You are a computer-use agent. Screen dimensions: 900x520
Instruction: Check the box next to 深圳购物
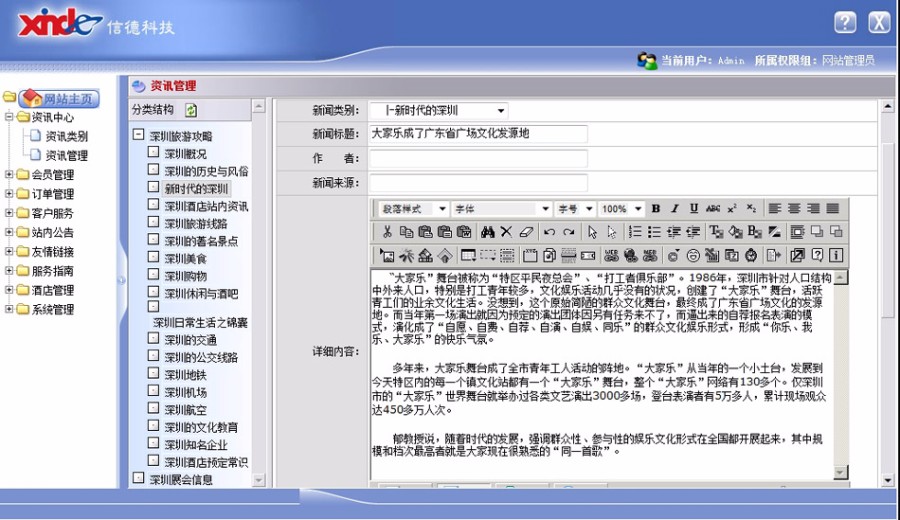153,274
